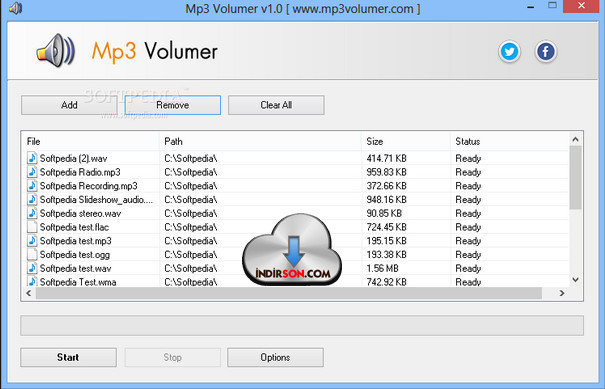Viewport: 605px width, 389px height.
Task: Sort list by Size column header
Action: pyautogui.click(x=406, y=141)
